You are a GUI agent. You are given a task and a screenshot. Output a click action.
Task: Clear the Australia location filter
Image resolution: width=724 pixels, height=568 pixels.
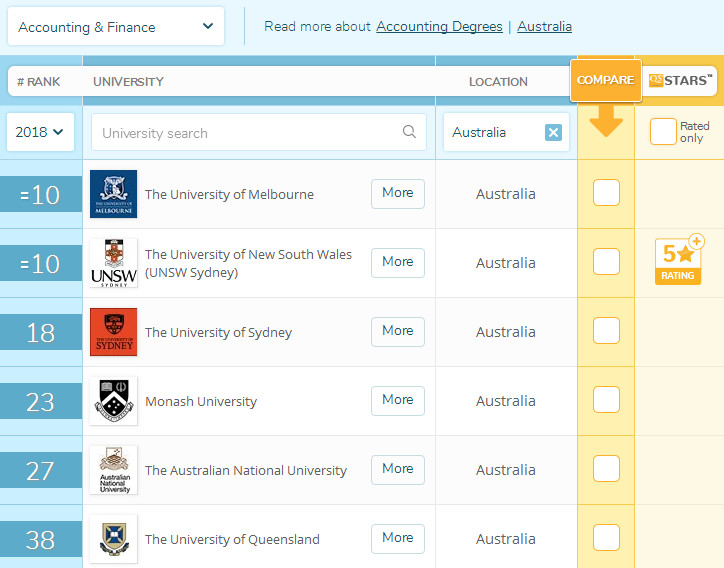click(553, 133)
